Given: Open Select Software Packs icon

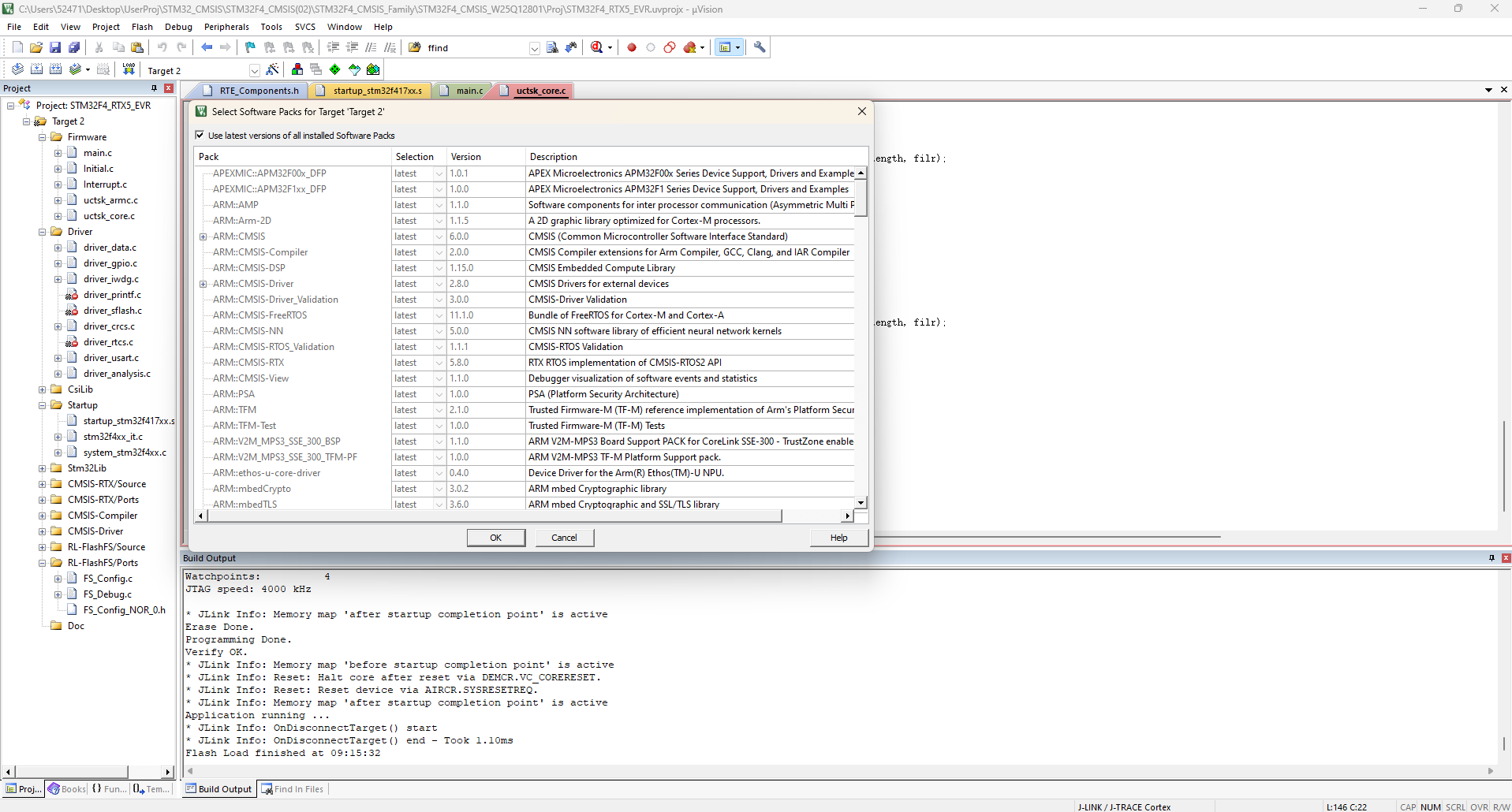Looking at the screenshot, I should click(x=354, y=69).
